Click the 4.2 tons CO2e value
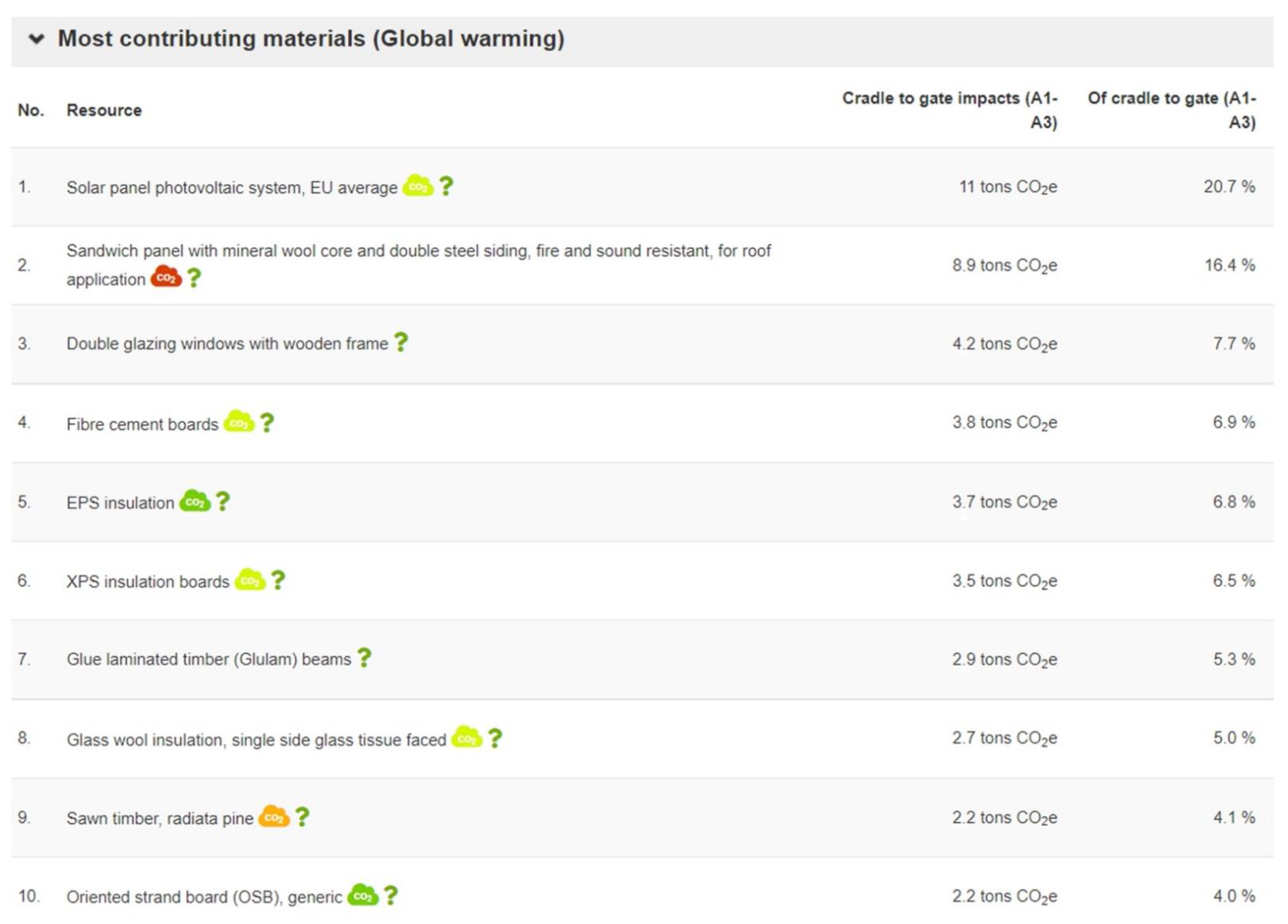The image size is (1288, 924). [1005, 344]
